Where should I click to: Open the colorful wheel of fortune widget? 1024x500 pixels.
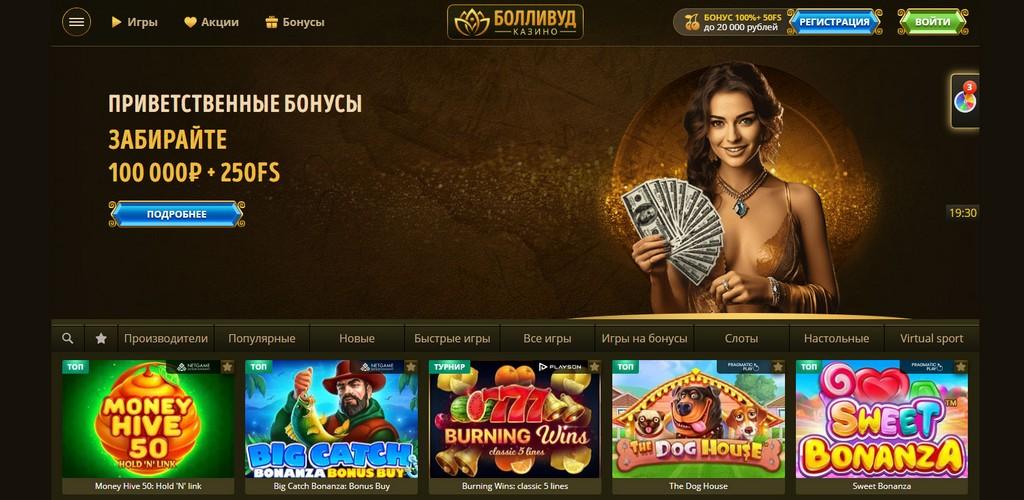[x=965, y=101]
